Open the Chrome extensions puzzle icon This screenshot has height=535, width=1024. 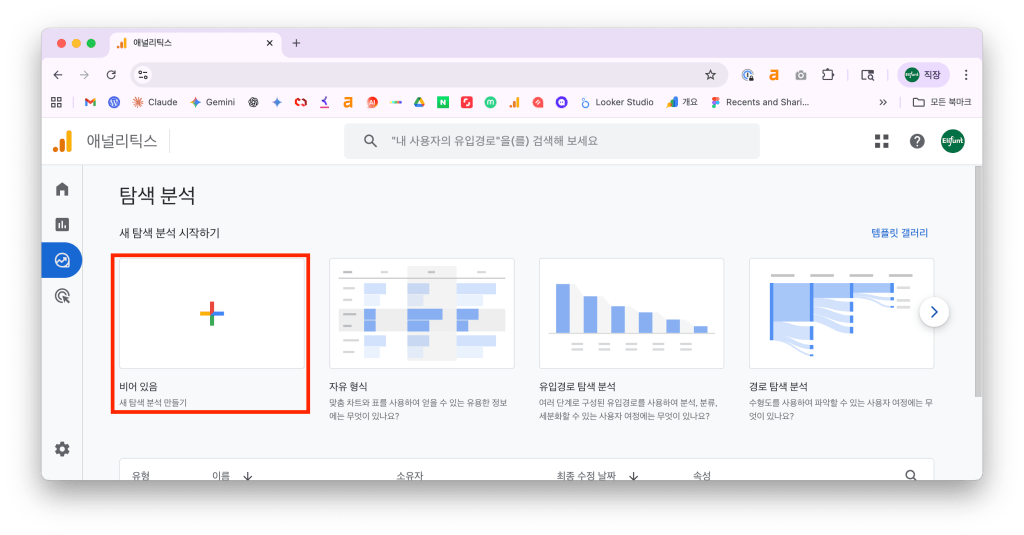coord(828,75)
